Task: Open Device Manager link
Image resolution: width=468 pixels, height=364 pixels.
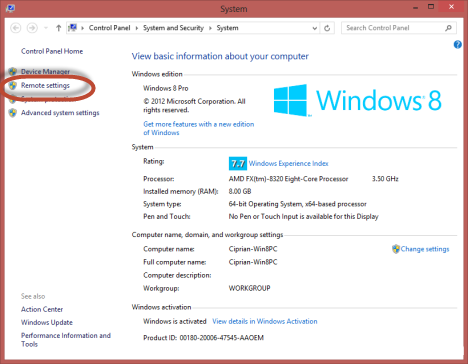Action: tap(45, 72)
